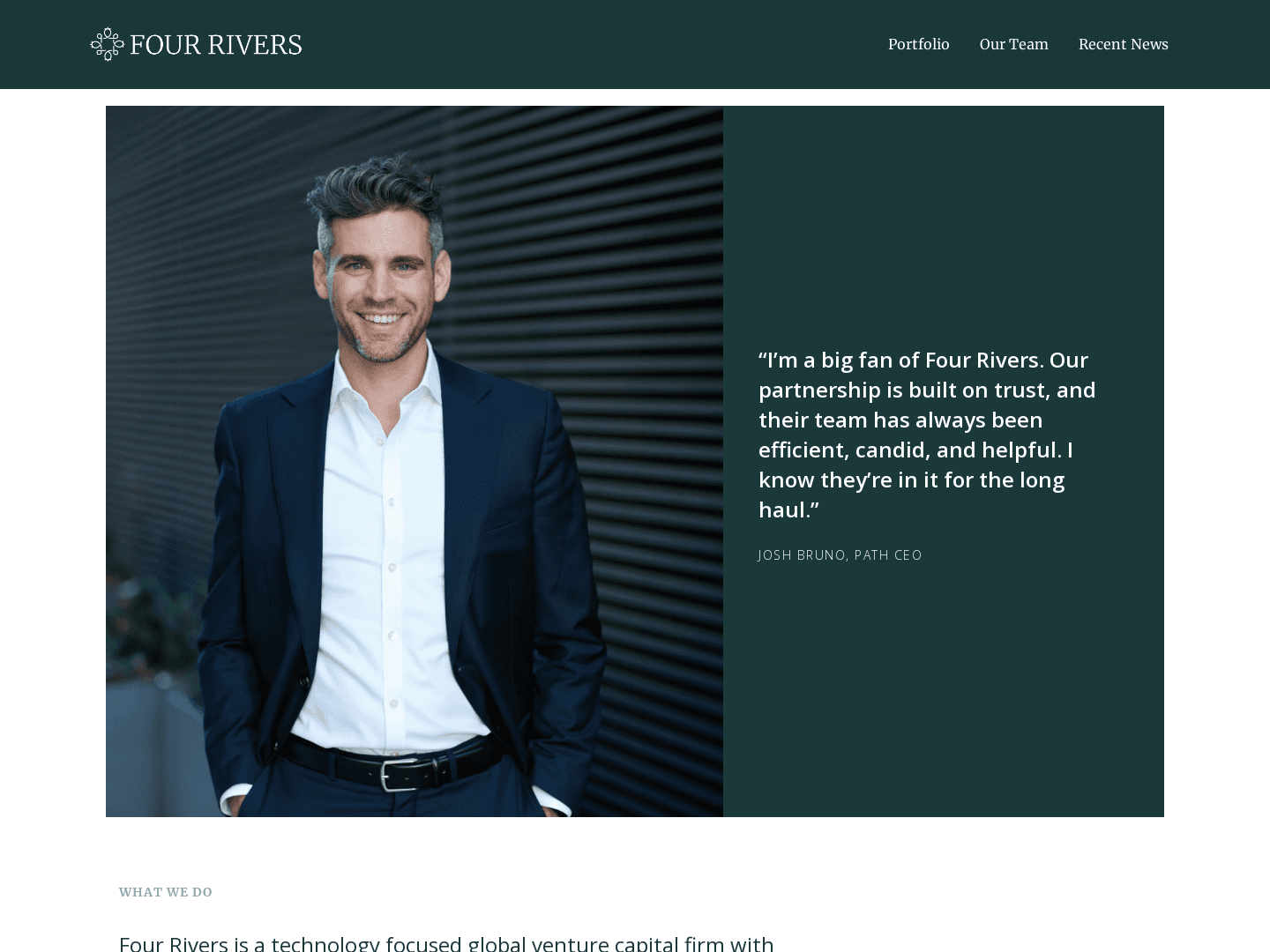
Task: Click the WHAT WE DO section heading
Action: coord(166,892)
